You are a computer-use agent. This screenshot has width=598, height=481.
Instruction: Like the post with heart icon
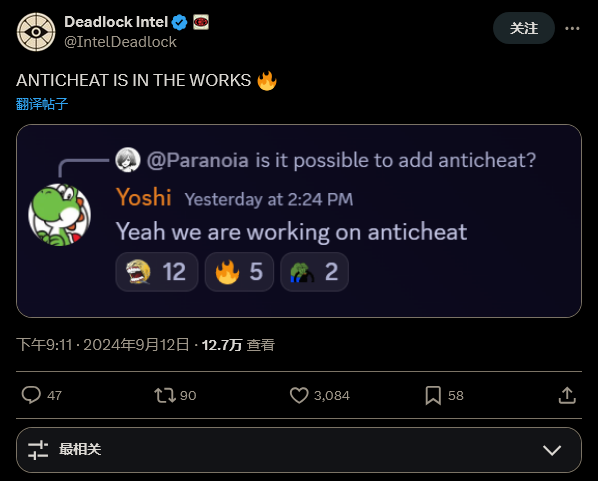coord(299,395)
